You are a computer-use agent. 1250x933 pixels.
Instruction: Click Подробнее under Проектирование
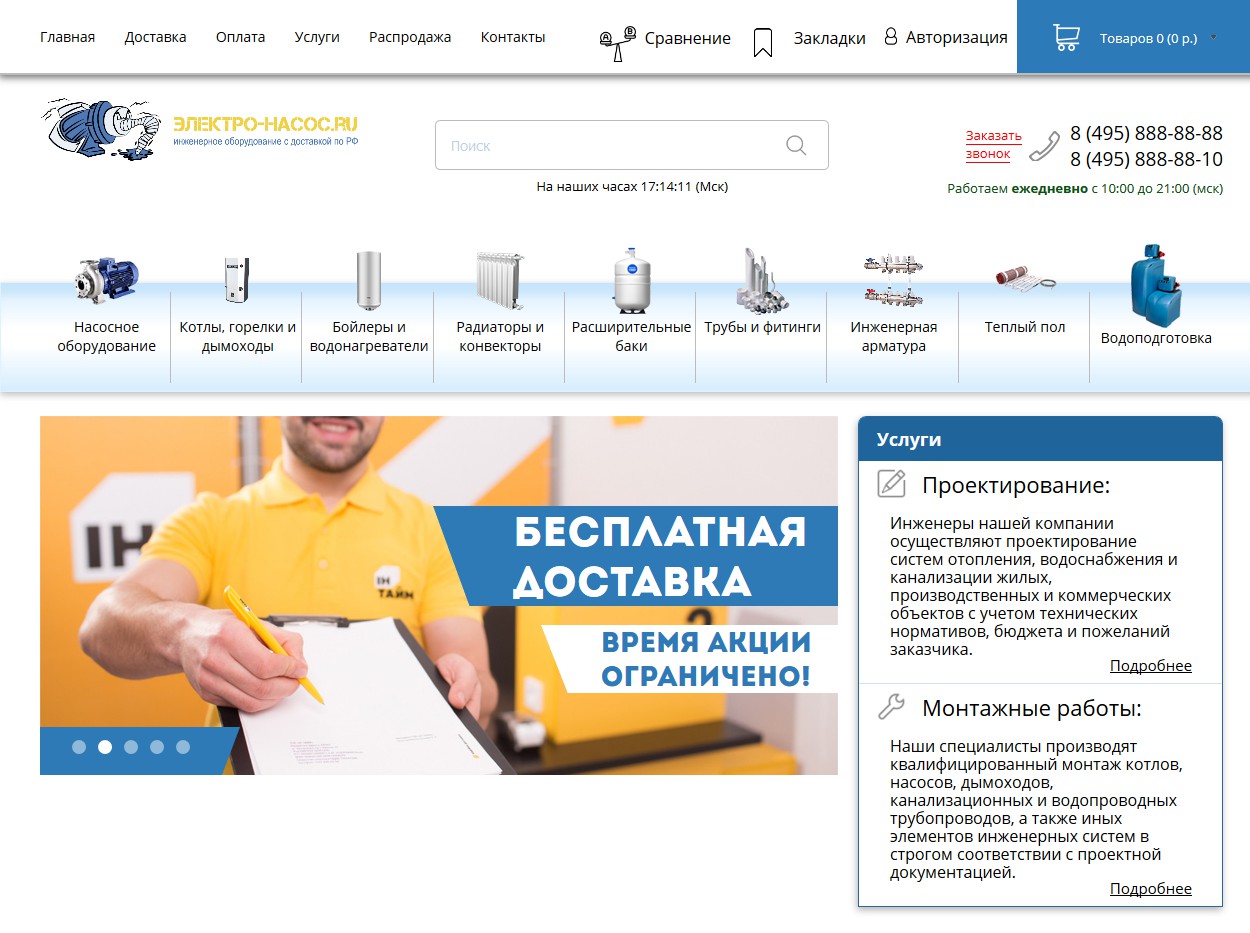(1151, 666)
